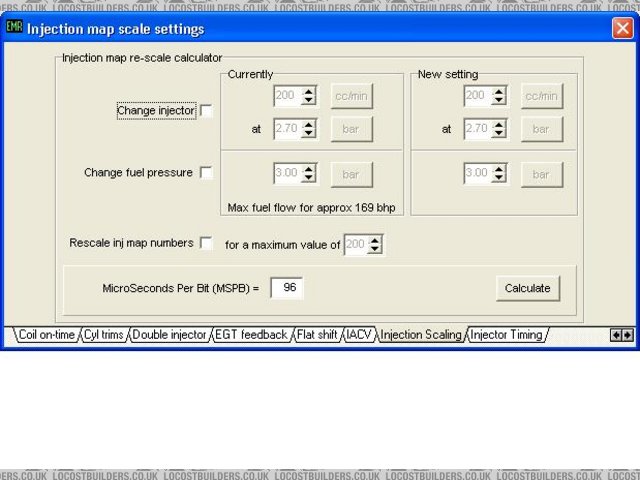Click the Currently 3.00 fuel pressure field

[x=288, y=173]
